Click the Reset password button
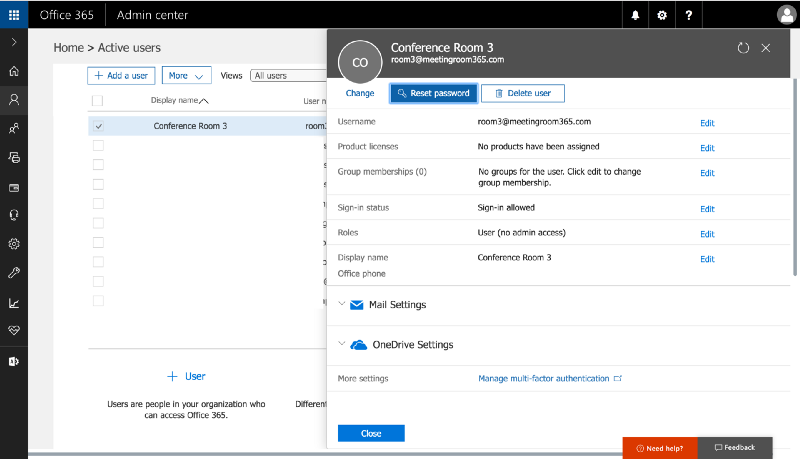Screen dimensions: 800x459 (x=434, y=93)
